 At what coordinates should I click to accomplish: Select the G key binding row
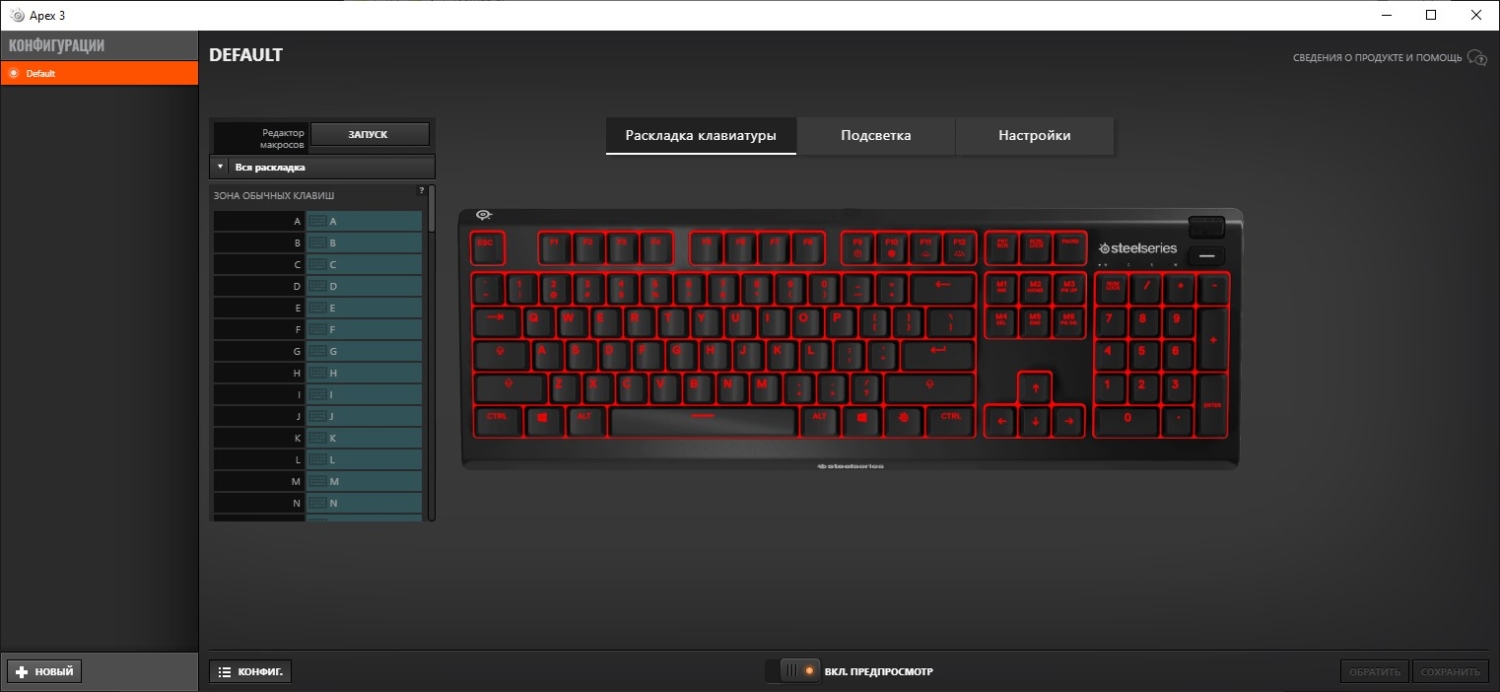(x=318, y=351)
